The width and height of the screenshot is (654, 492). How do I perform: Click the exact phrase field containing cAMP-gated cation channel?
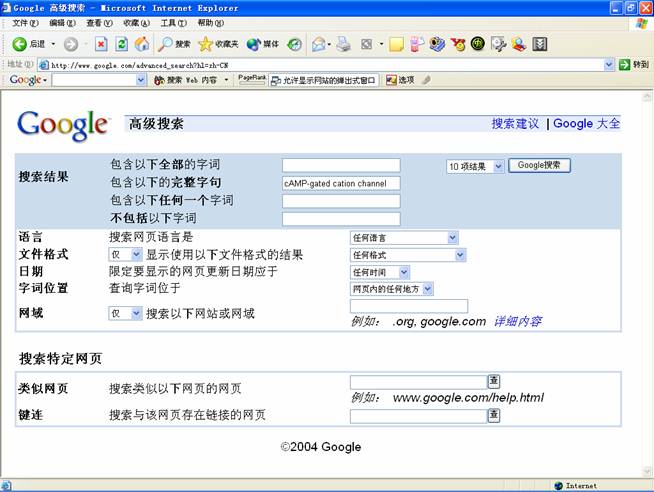pyautogui.click(x=341, y=183)
